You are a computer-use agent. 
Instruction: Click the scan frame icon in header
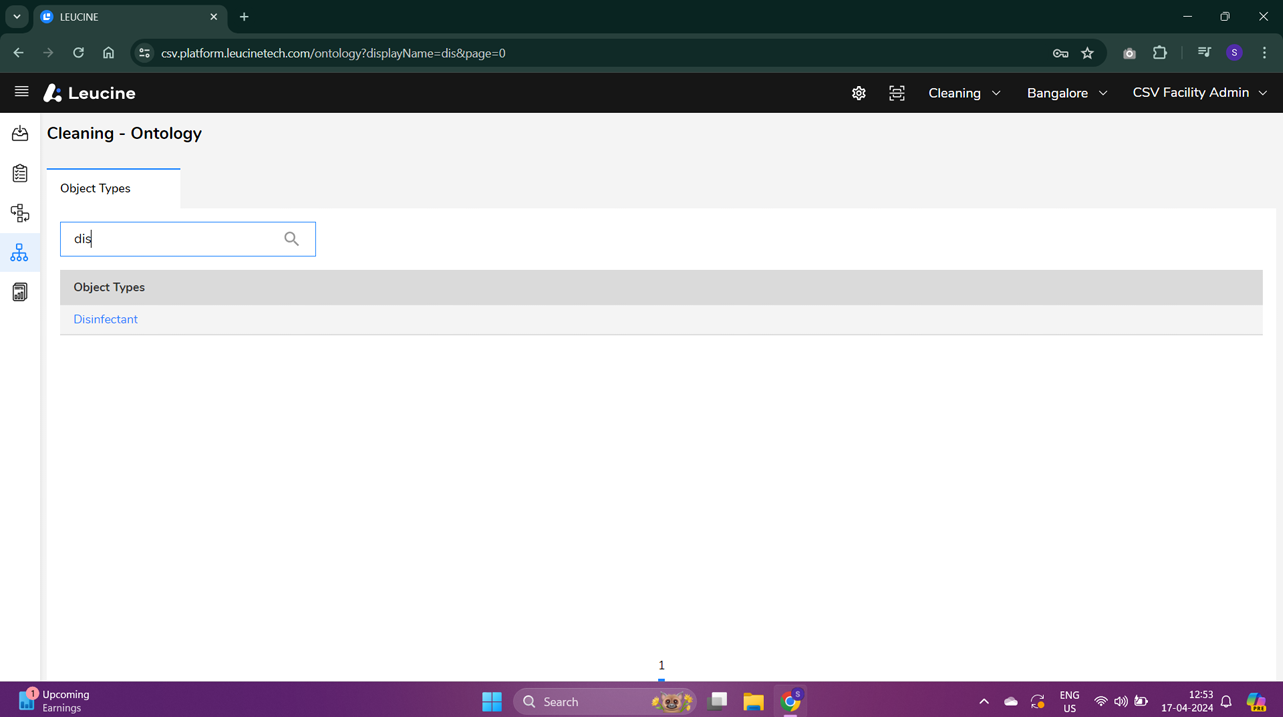pyautogui.click(x=899, y=93)
